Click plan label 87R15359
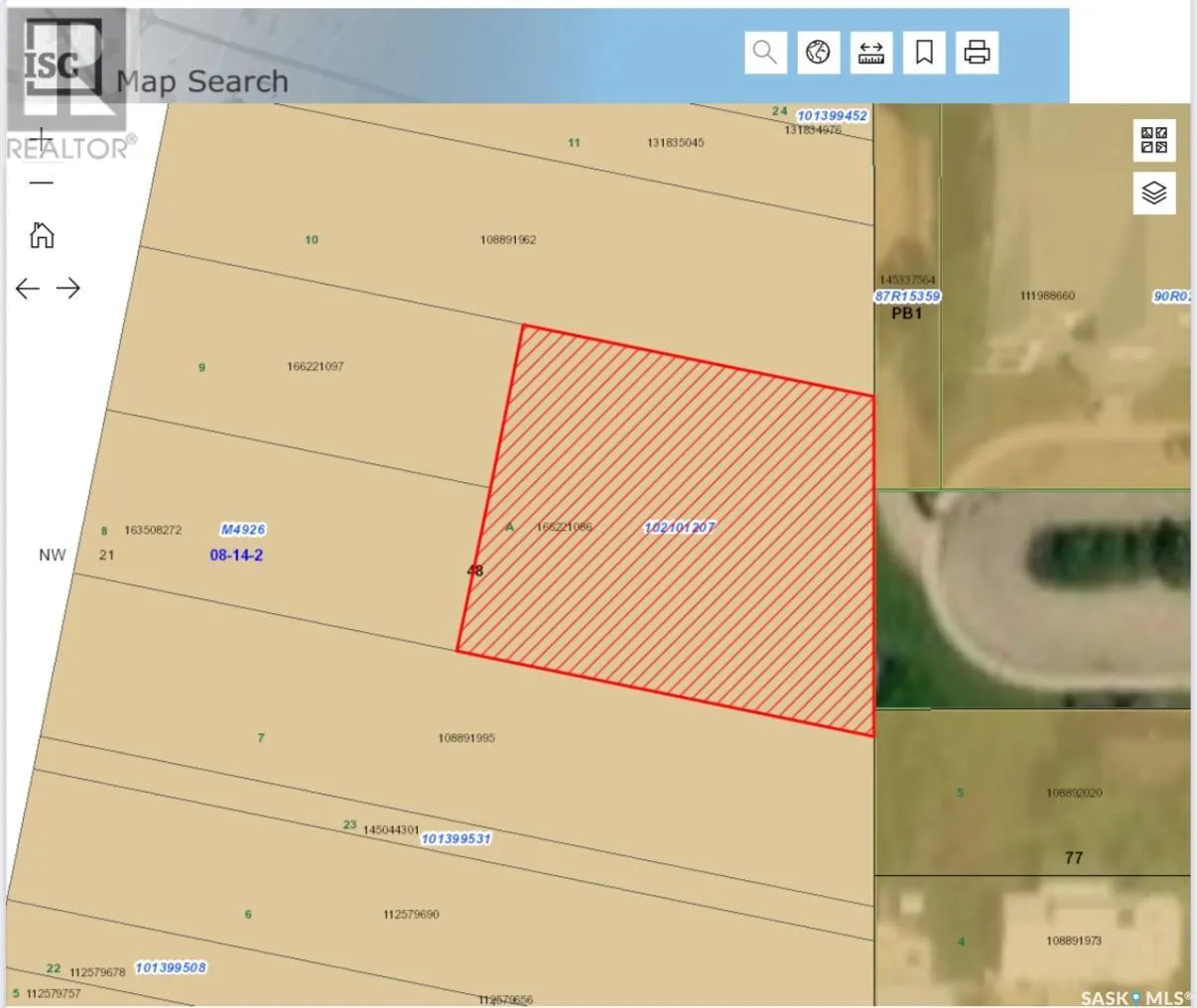Viewport: 1197px width, 1008px height. 907,296
